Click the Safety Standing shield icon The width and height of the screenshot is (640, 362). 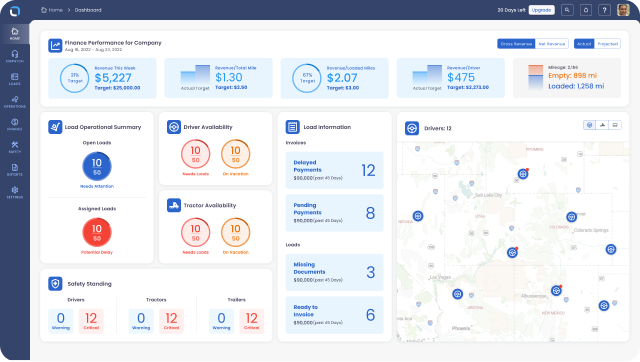coord(55,284)
